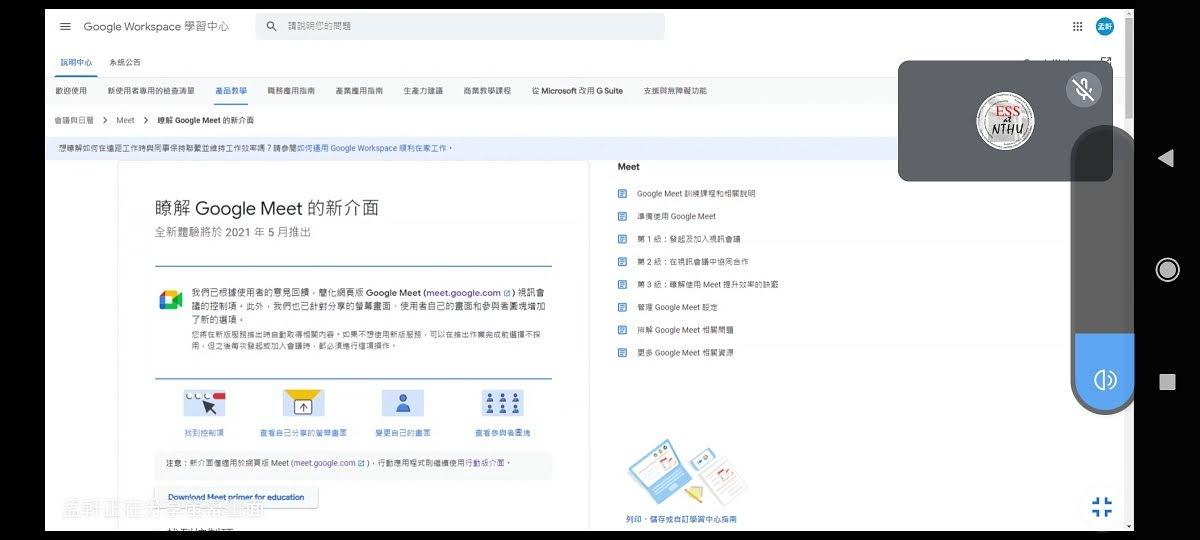This screenshot has width=1200, height=540.
Task: Open 列印、儲存或自訂學習中心指南 link
Action: point(681,519)
